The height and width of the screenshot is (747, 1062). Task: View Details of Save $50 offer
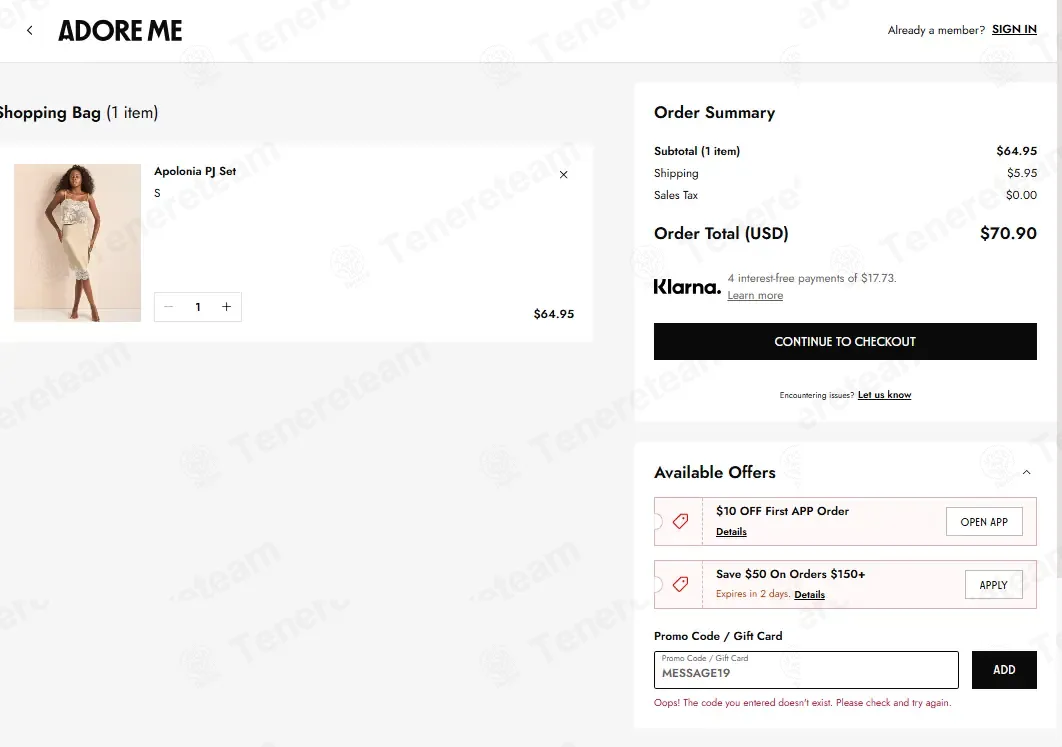pos(809,595)
